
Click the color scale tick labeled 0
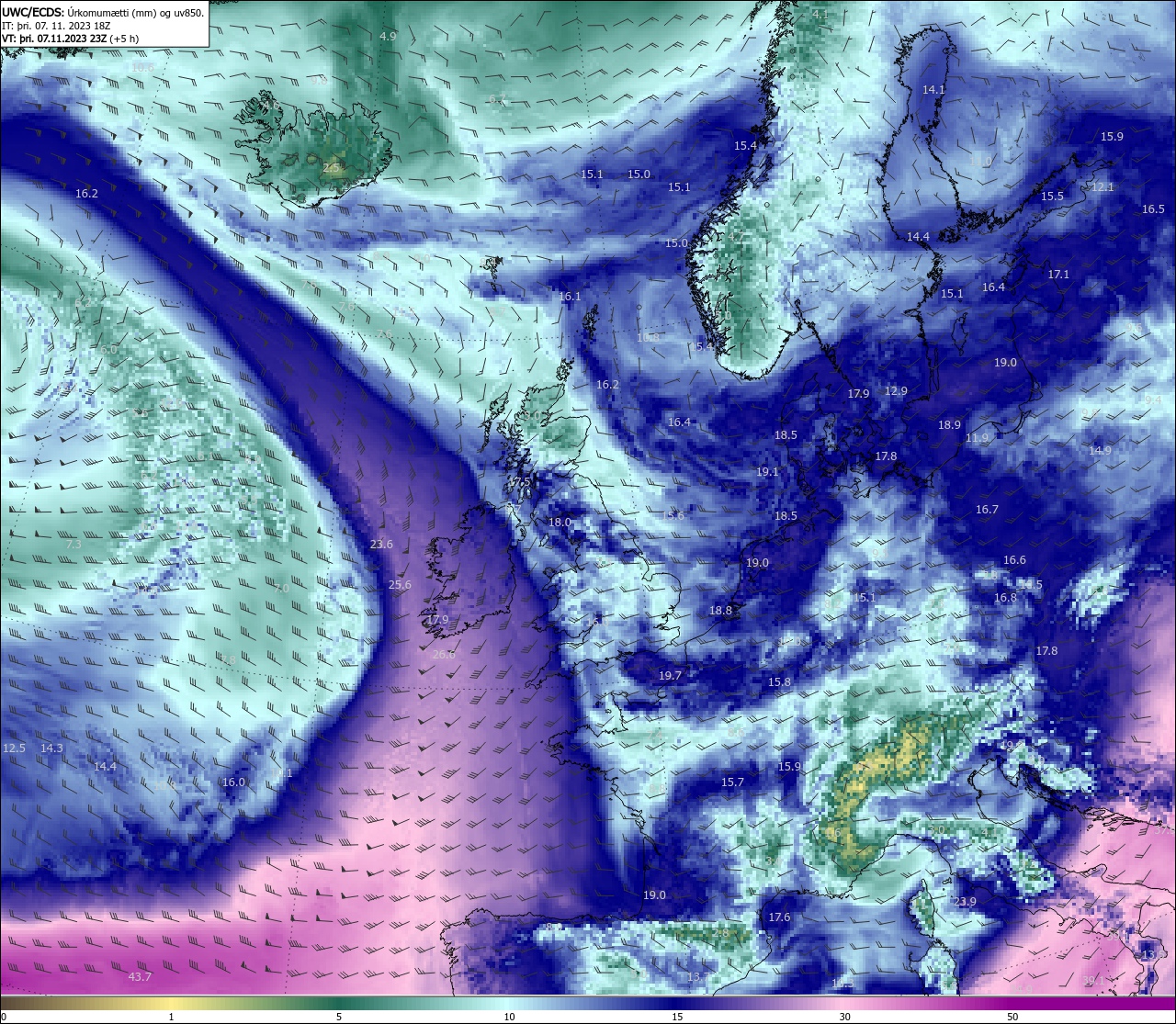pos(4,1016)
